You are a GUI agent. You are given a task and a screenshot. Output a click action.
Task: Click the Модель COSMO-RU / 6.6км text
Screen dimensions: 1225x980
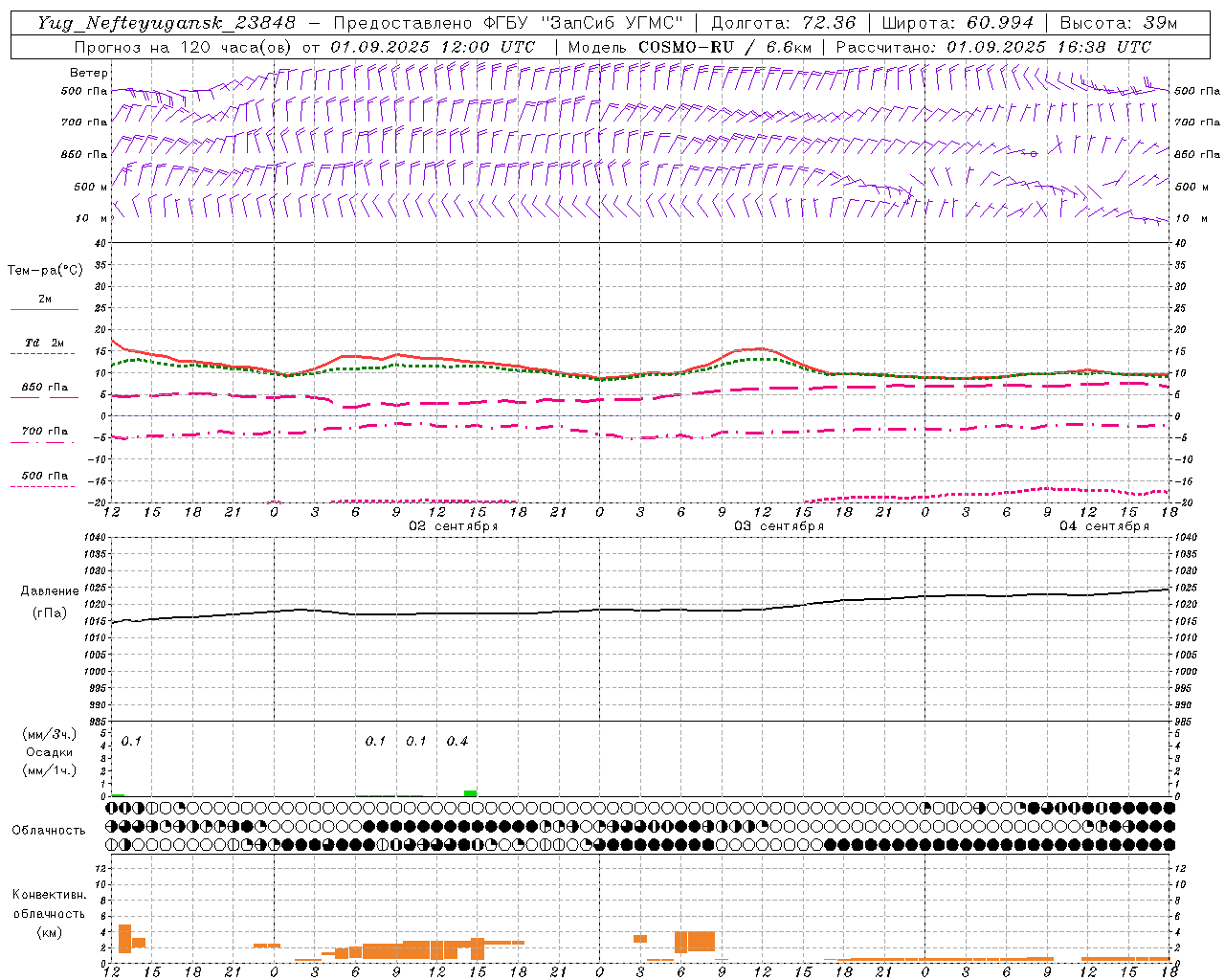(x=689, y=47)
